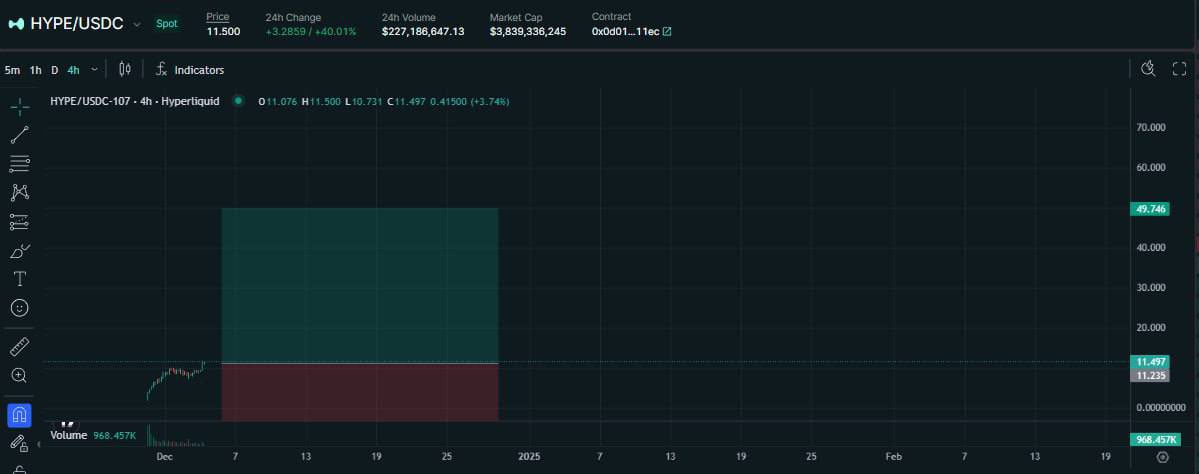
Task: Open the emoji icons tool
Action: pyautogui.click(x=20, y=307)
